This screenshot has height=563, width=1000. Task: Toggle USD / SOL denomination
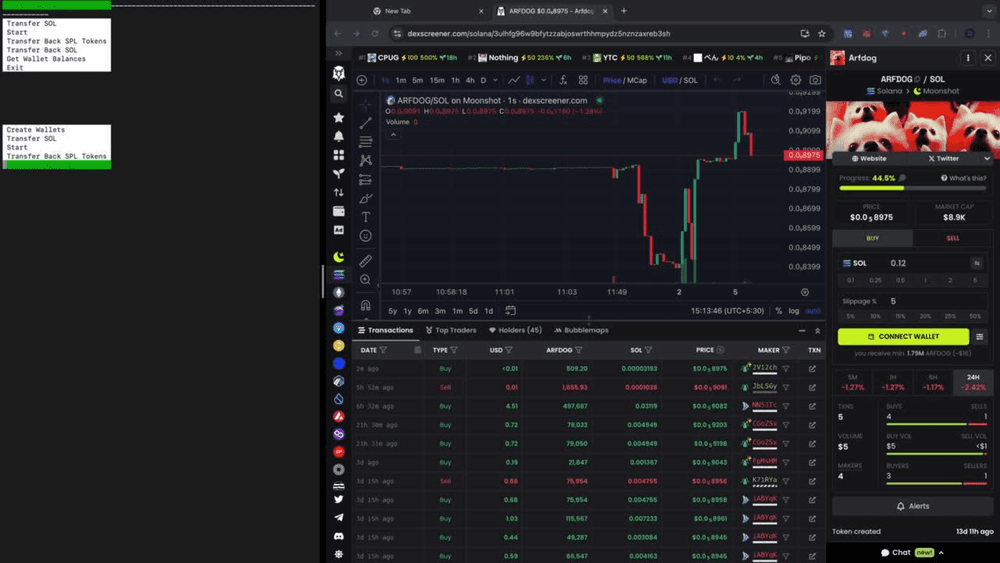(x=680, y=80)
